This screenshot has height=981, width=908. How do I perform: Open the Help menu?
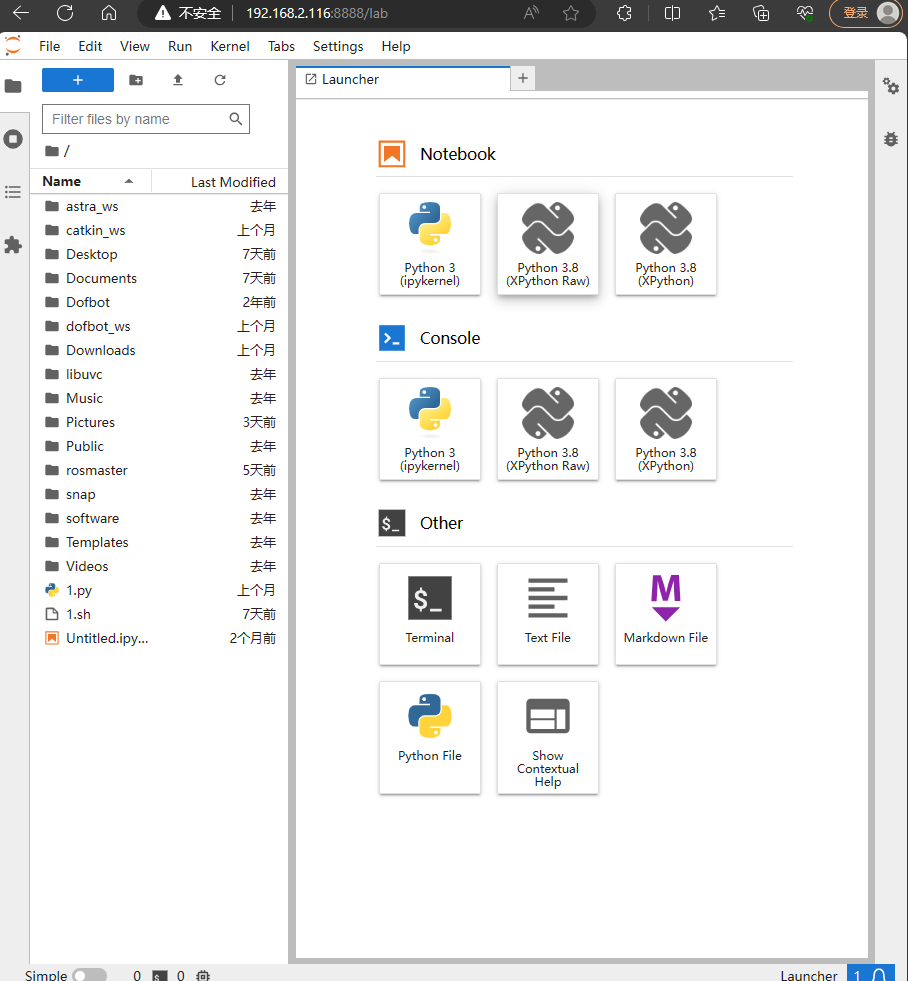coord(395,46)
